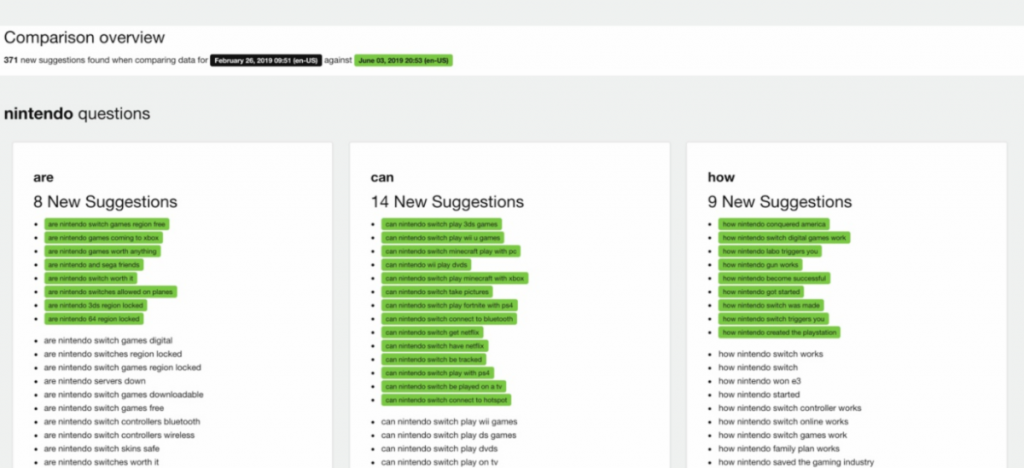Select 'can nintendo switch play wii u games'
The height and width of the screenshot is (468, 1024).
click(x=443, y=238)
